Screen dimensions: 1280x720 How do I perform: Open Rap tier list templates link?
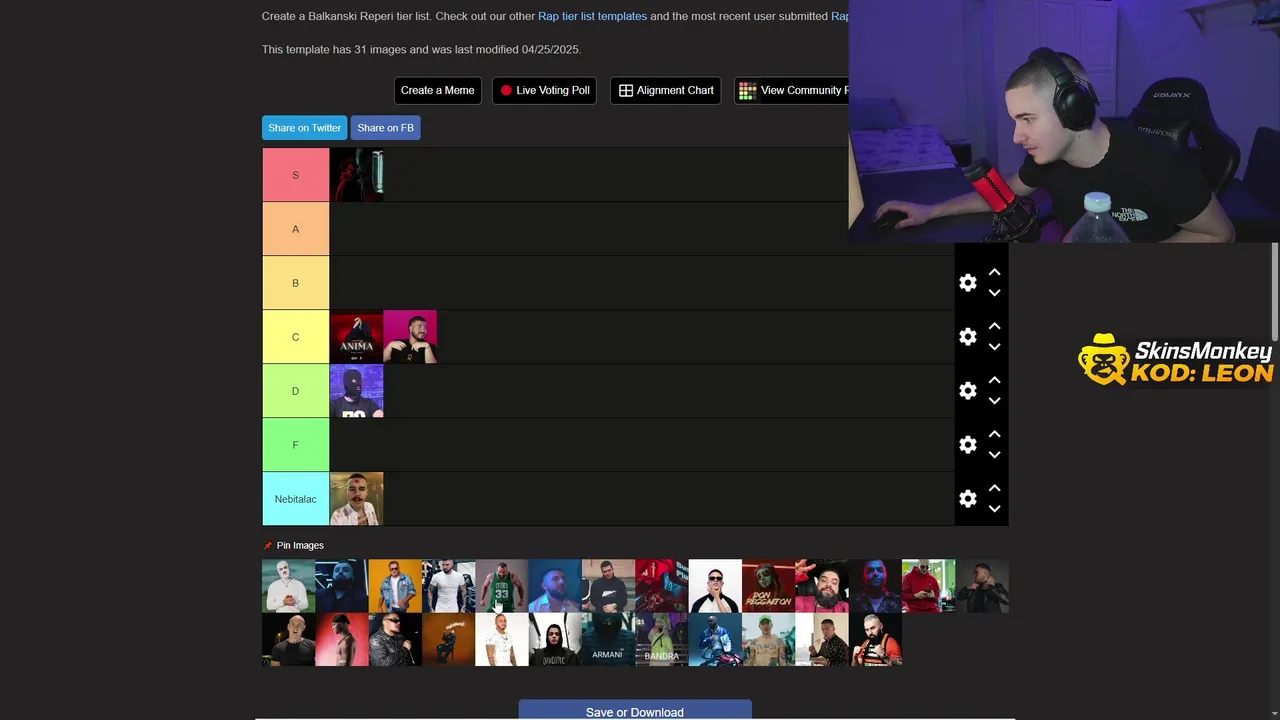[592, 16]
